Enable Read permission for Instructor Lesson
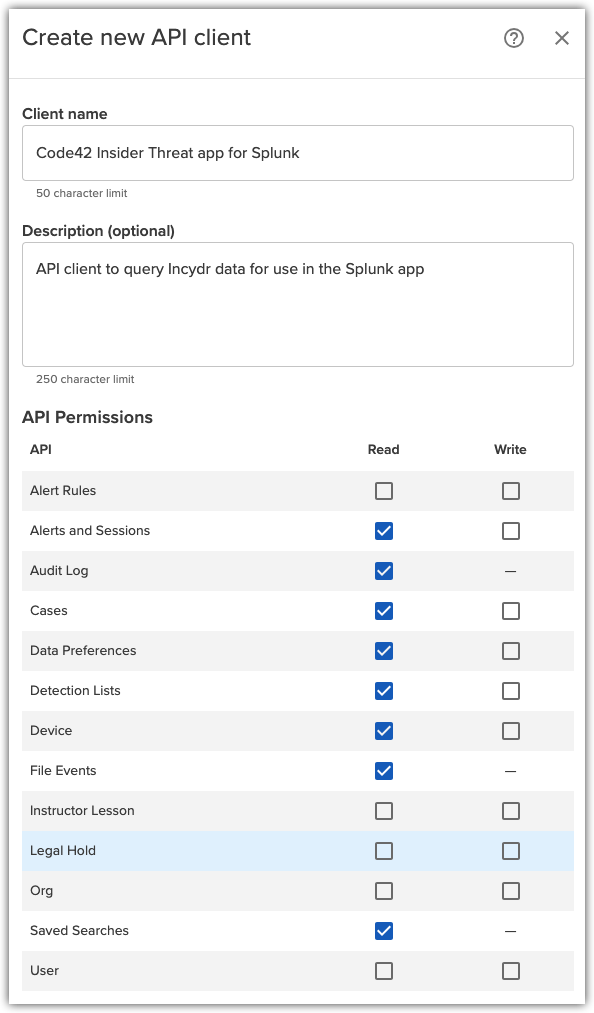The width and height of the screenshot is (594, 1013). coord(383,810)
